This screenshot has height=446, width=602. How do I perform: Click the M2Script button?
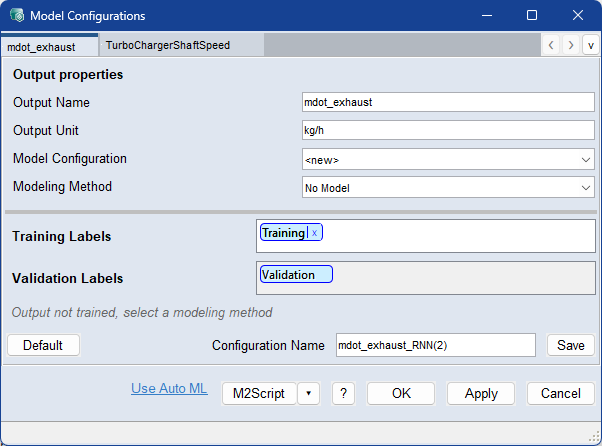click(259, 393)
